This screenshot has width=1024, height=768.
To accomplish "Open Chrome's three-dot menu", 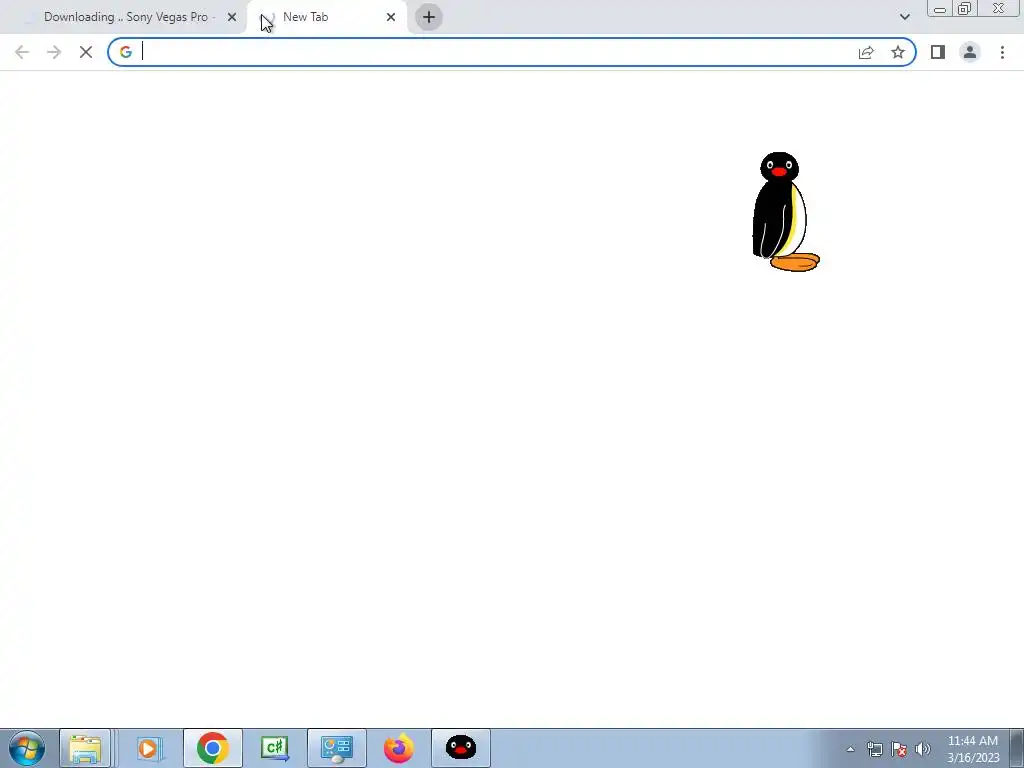I will tap(1002, 52).
